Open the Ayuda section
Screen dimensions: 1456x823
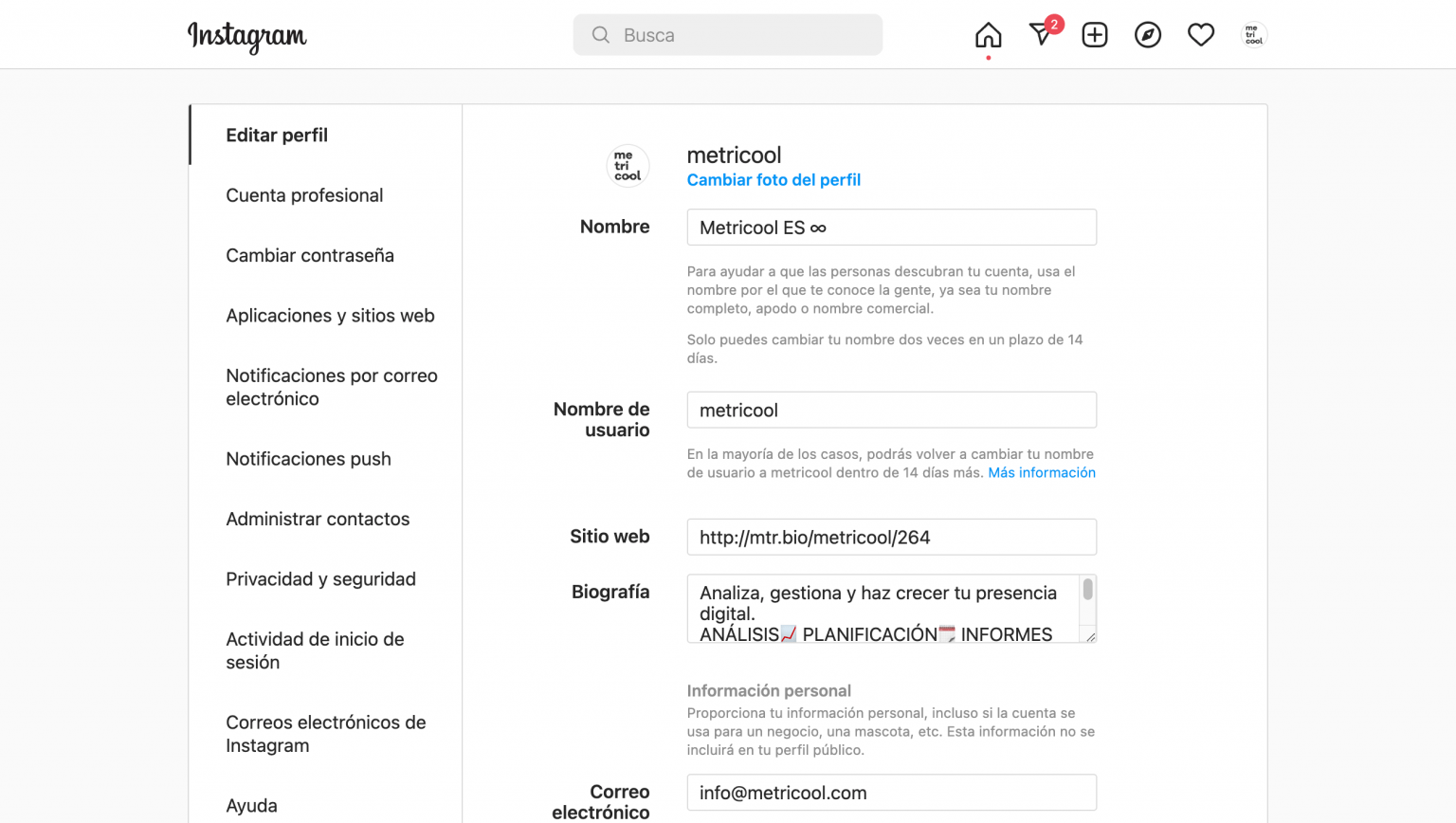click(x=251, y=805)
